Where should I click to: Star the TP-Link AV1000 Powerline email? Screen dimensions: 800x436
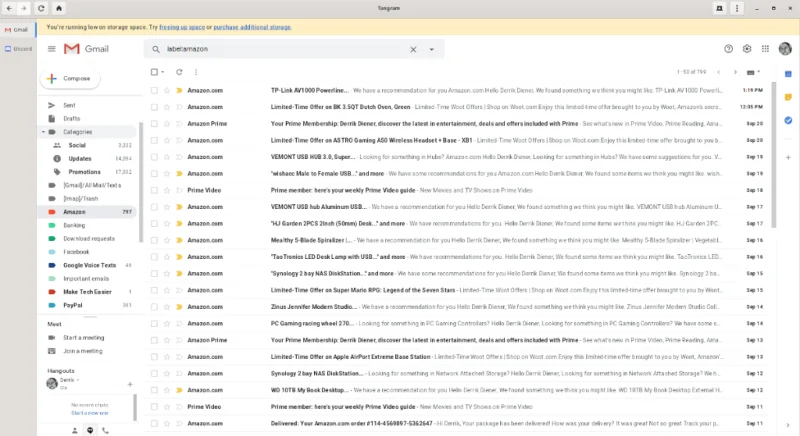(166, 90)
